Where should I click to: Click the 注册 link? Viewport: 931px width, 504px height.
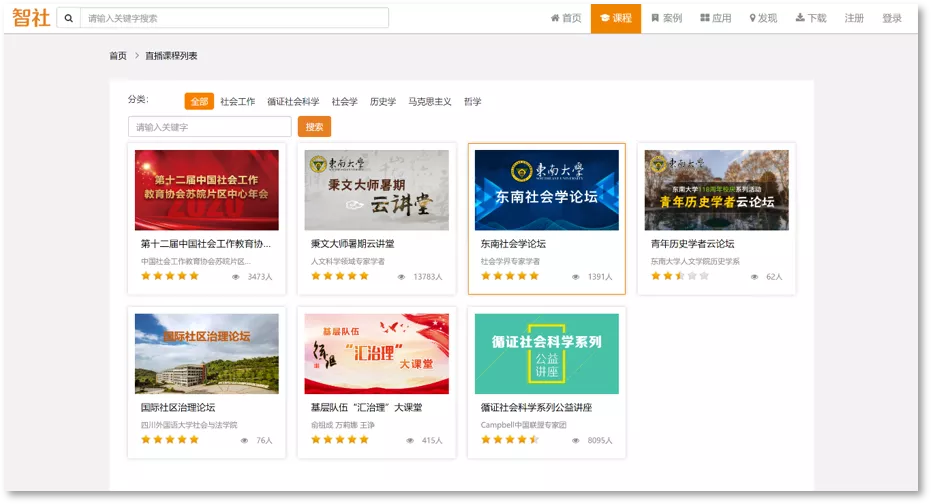tap(854, 18)
